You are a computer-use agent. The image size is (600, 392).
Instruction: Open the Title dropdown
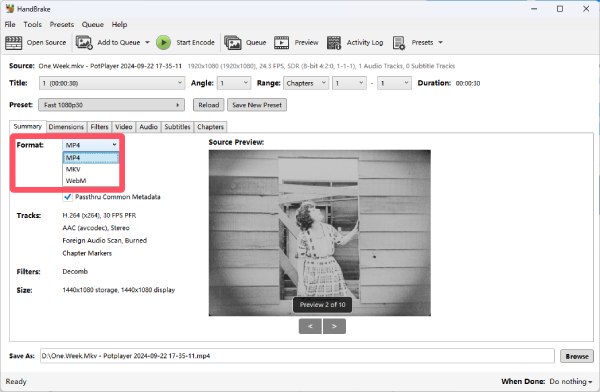[x=112, y=83]
